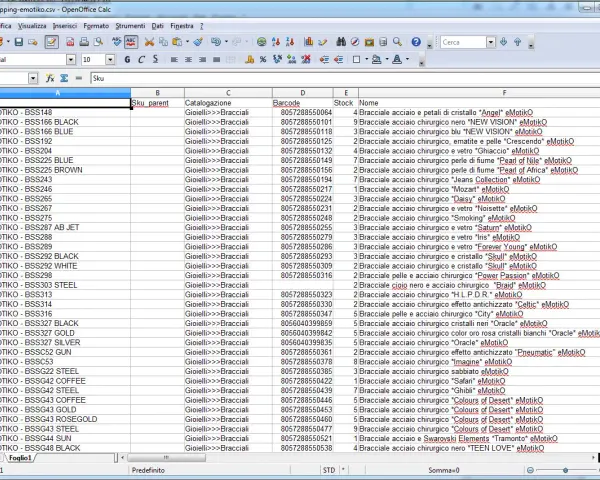This screenshot has height=480, width=600.
Task: Click the Paste clipboard icon
Action: coord(177,42)
